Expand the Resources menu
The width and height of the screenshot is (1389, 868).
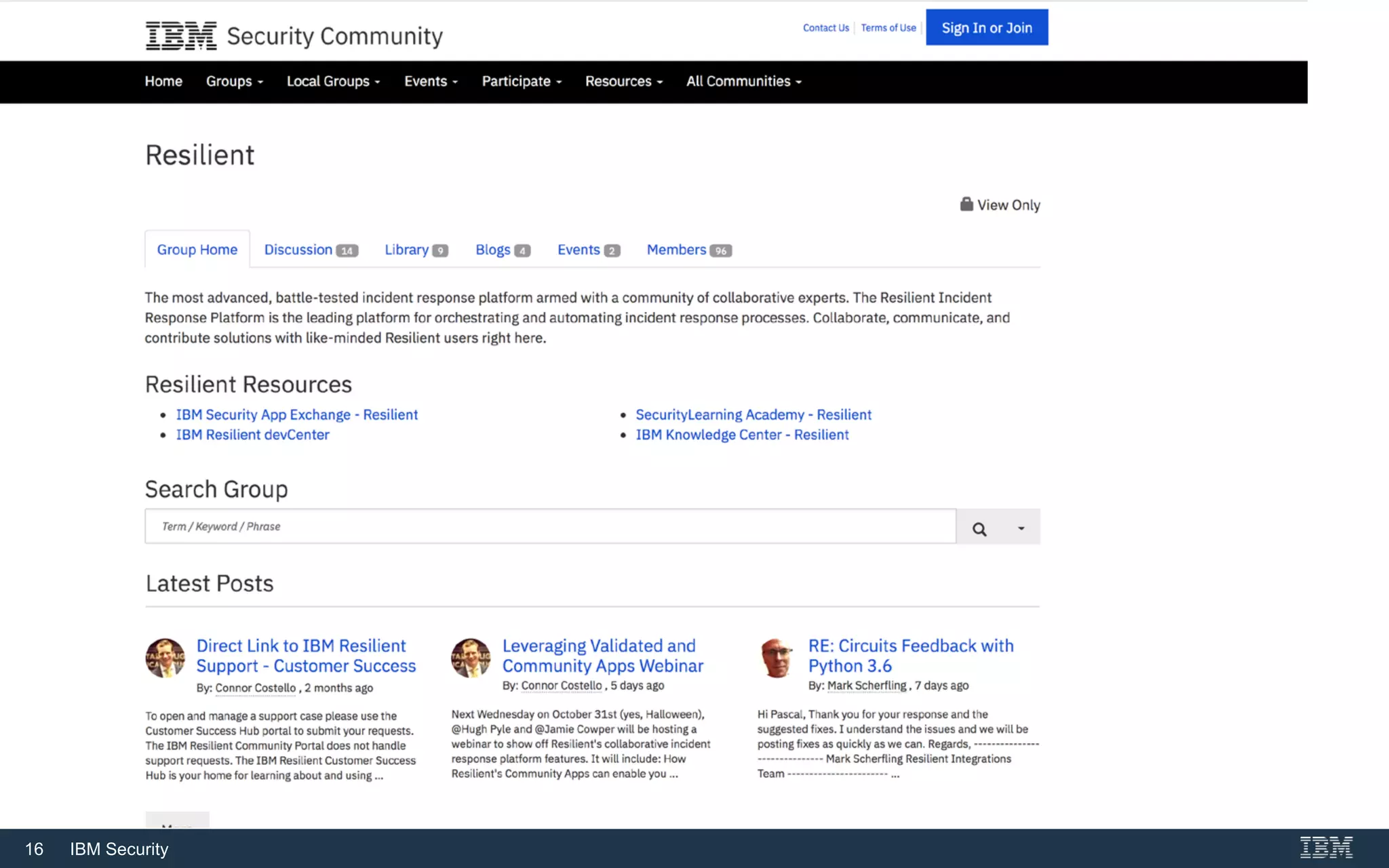(624, 81)
